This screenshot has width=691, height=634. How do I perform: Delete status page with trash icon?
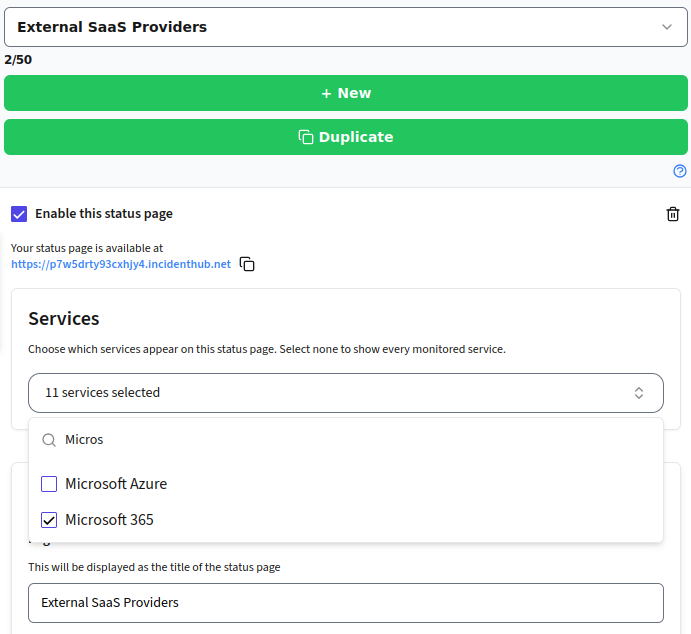point(672,214)
